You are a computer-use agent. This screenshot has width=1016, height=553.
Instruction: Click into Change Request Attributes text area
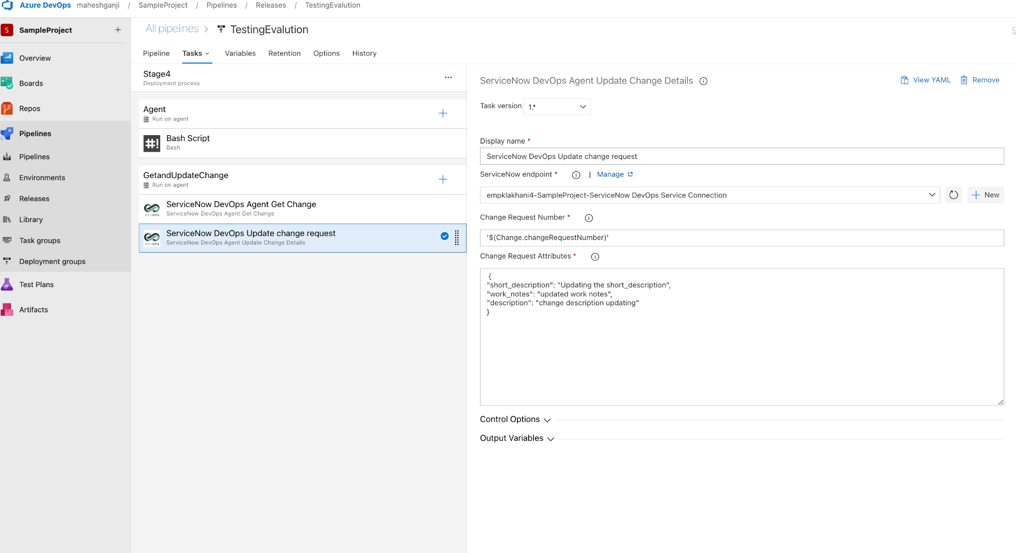tap(742, 337)
